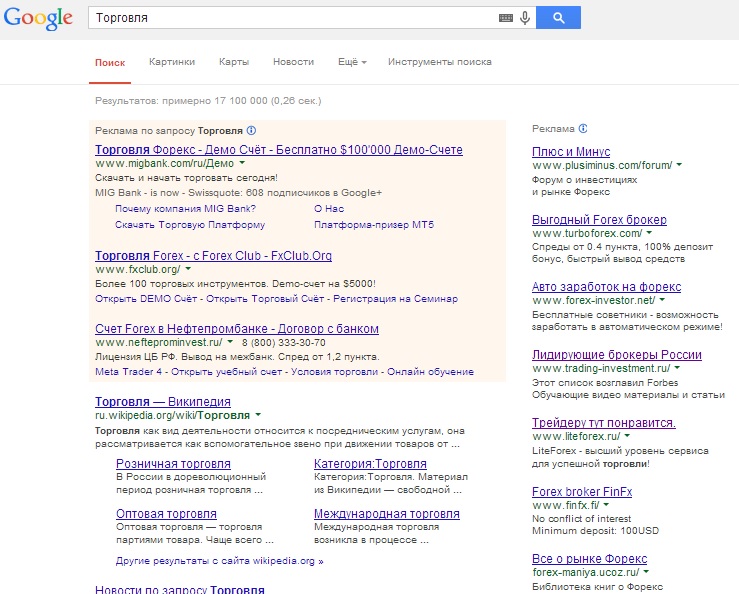Open the 'Категория:Торговля' sublink
The image size is (739, 594).
(370, 463)
